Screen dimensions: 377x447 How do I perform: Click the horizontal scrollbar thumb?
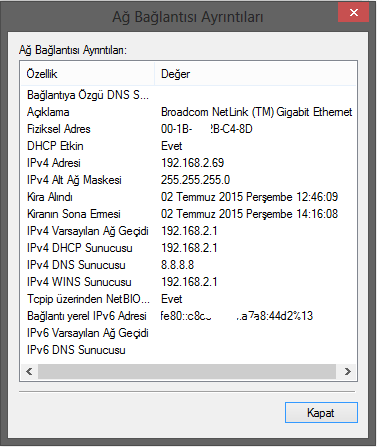coord(187,371)
